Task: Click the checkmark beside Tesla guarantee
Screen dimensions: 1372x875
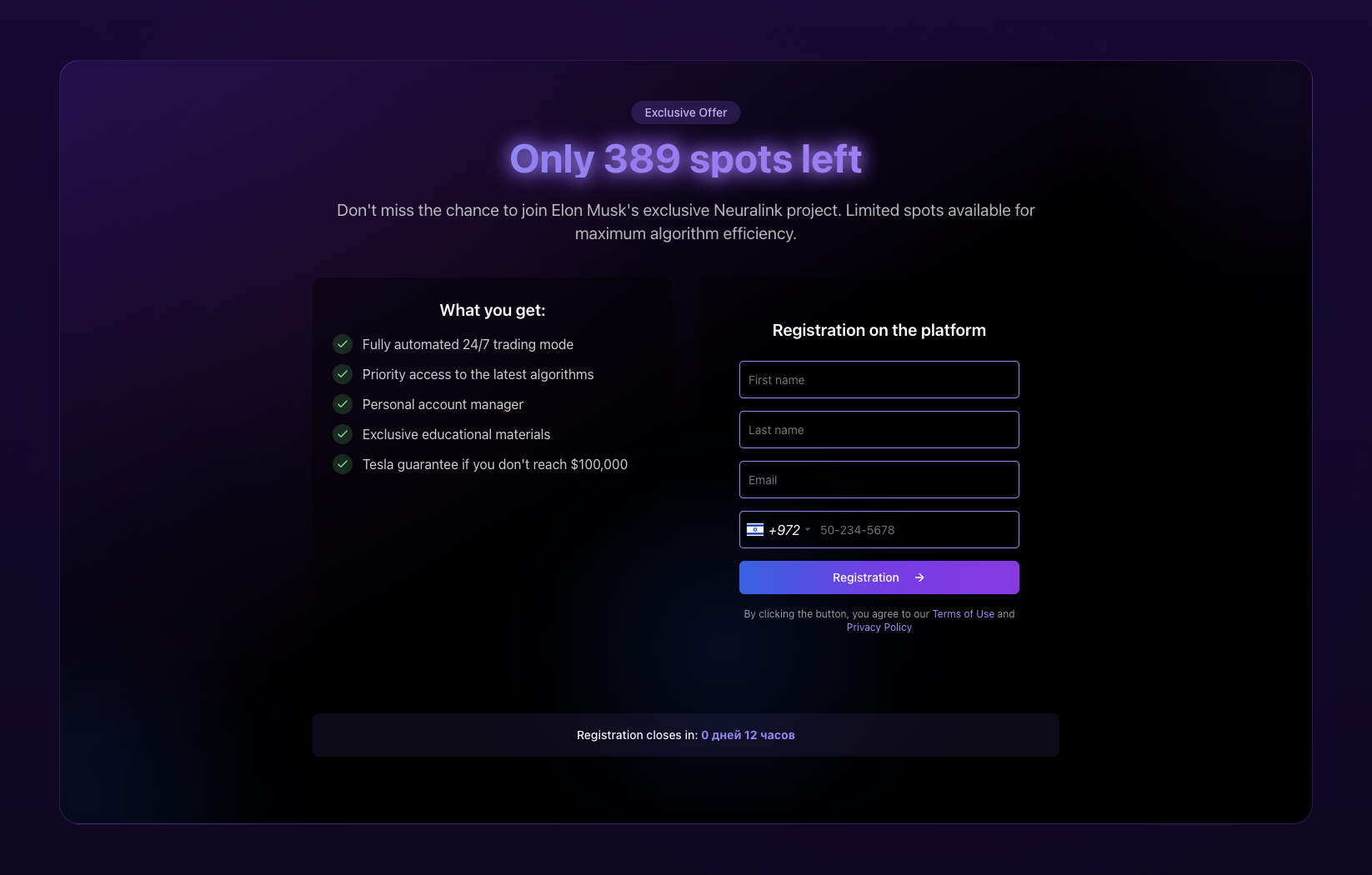Action: tap(343, 464)
